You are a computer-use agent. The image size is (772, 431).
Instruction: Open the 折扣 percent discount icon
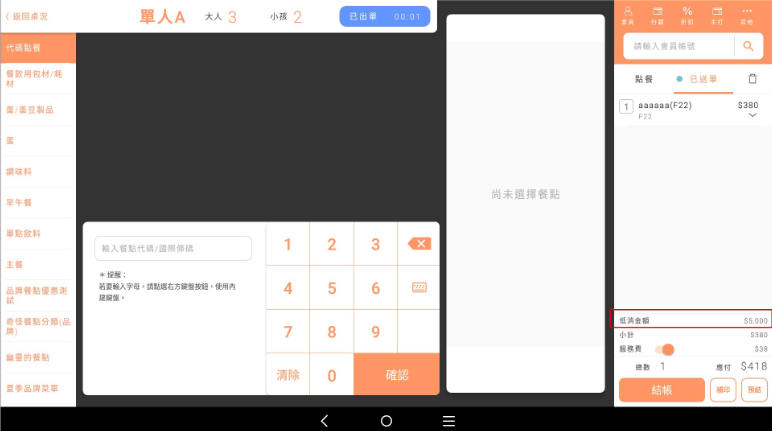point(687,14)
